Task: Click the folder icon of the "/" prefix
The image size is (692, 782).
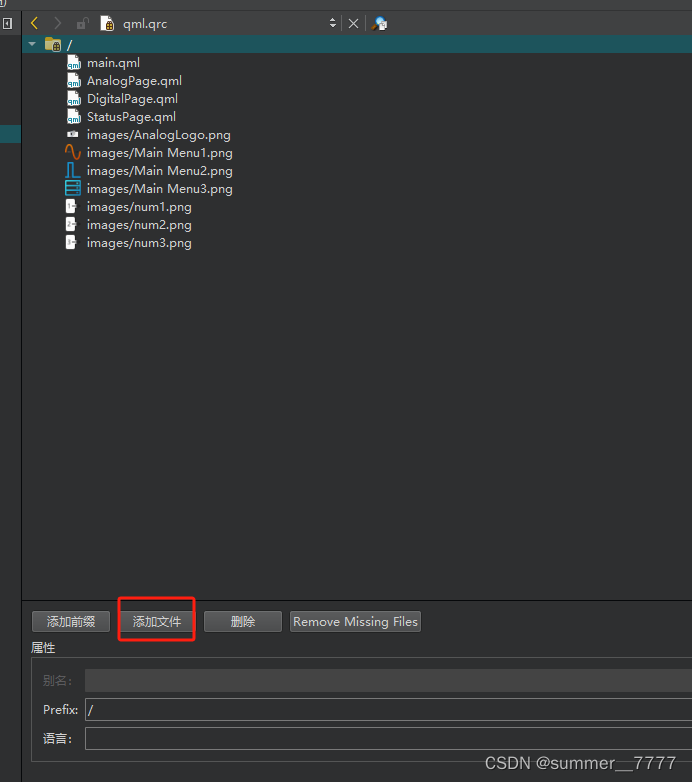Action: (53, 44)
